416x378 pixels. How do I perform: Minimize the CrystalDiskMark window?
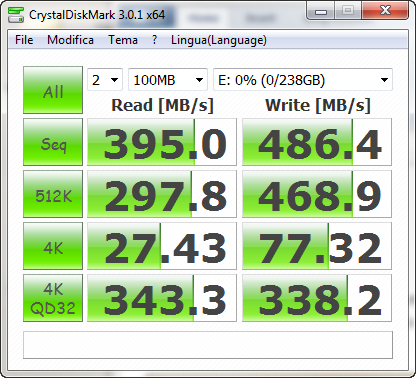pos(321,12)
